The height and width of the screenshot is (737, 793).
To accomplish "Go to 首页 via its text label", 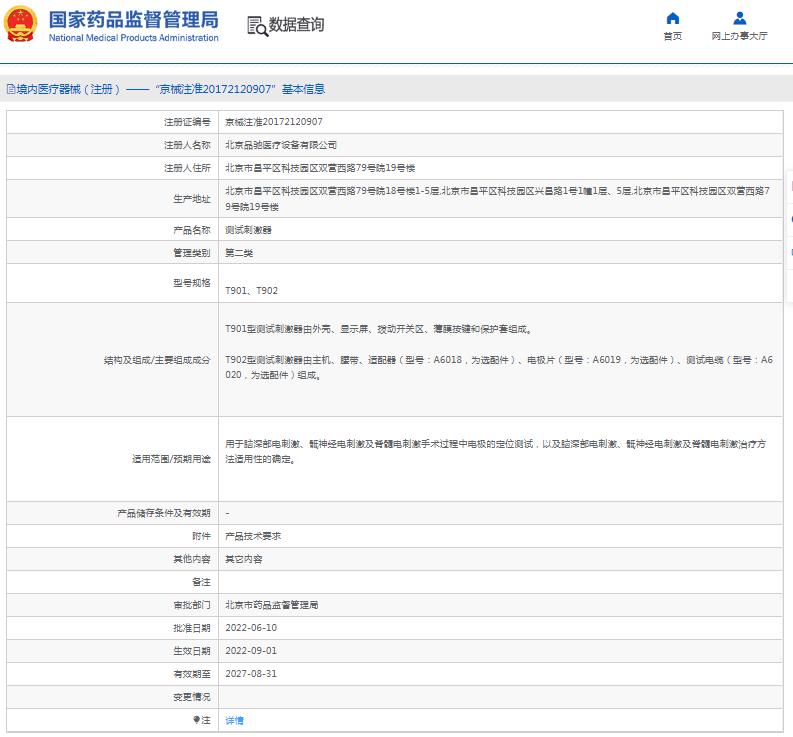I will pos(673,36).
